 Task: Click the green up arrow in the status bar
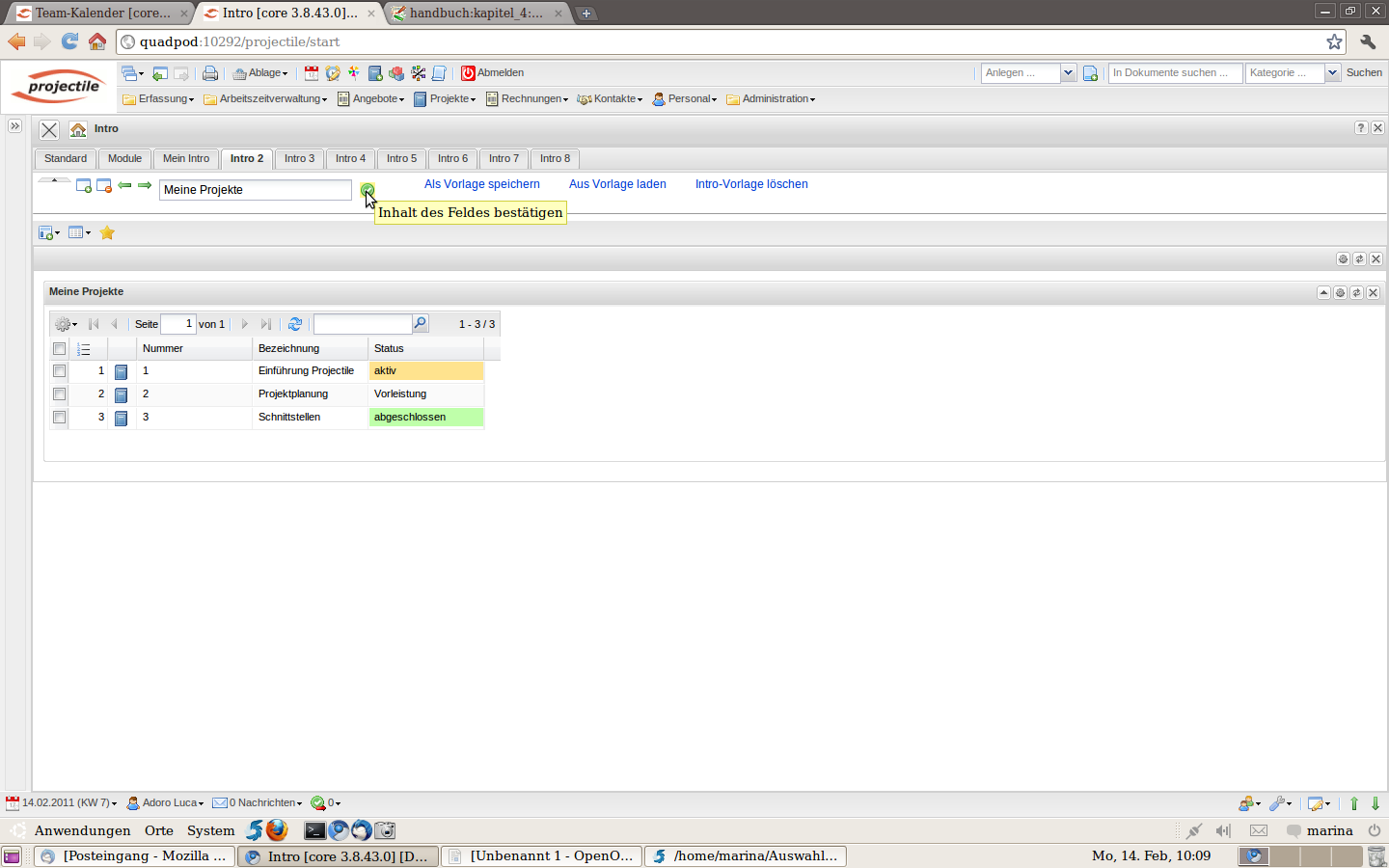1354,803
